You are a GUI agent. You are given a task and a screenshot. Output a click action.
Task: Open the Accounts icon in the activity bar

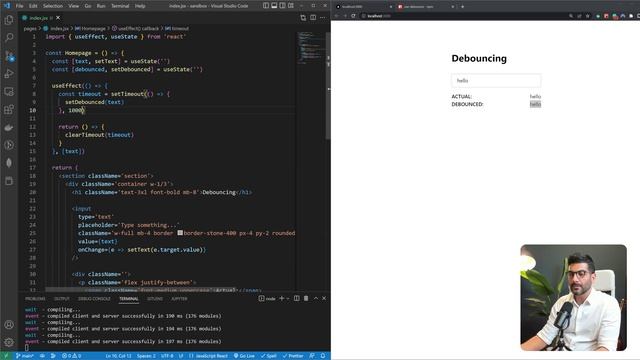tap(9, 324)
